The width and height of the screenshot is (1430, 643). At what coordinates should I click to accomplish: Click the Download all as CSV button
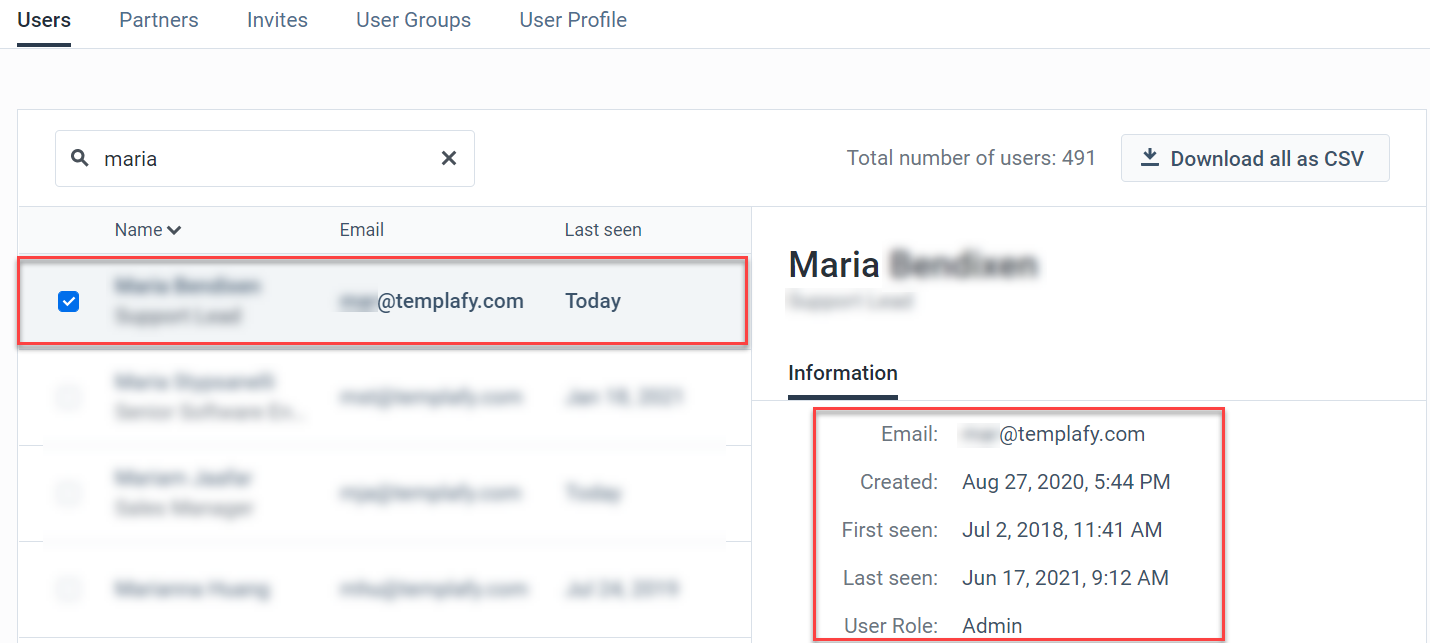(x=1255, y=157)
